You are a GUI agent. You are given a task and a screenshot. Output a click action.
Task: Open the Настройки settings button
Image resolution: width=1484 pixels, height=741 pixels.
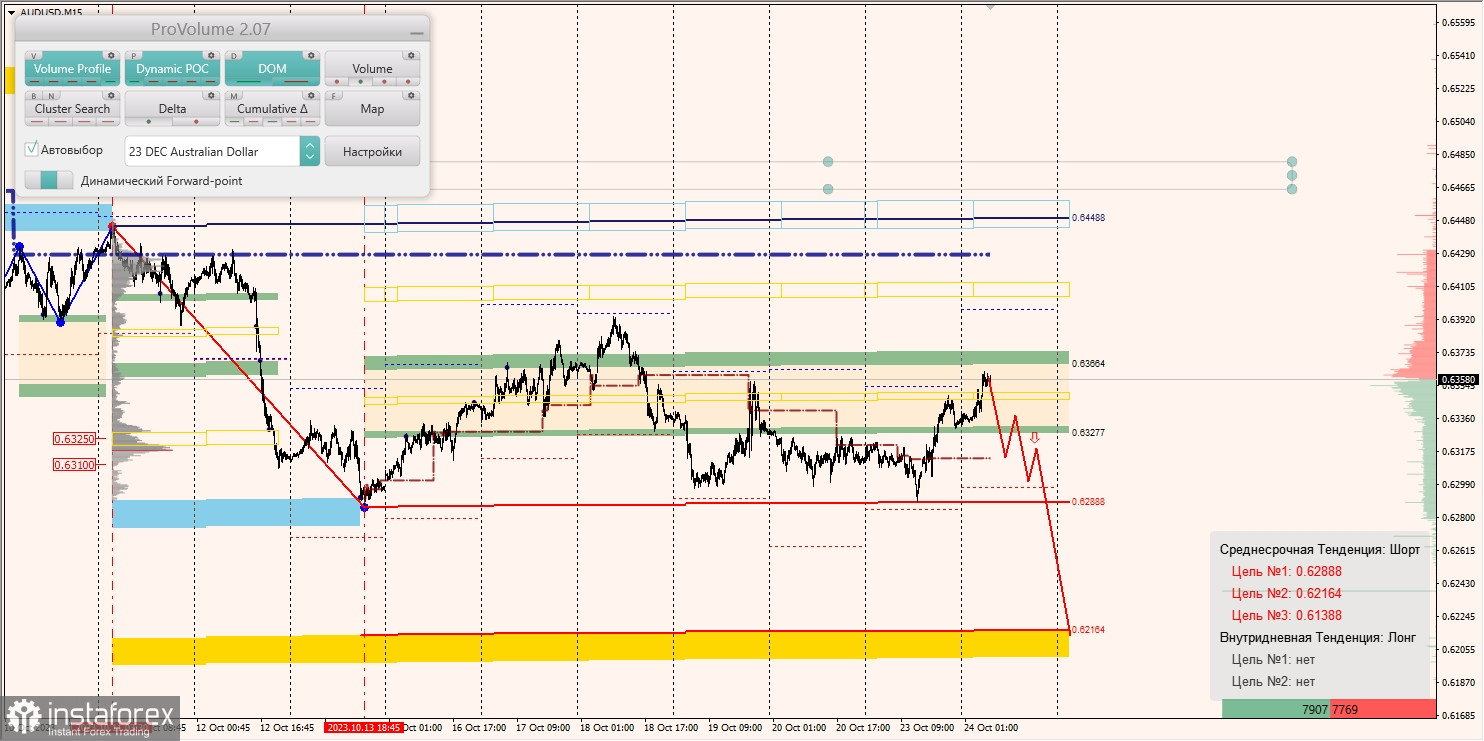click(372, 151)
